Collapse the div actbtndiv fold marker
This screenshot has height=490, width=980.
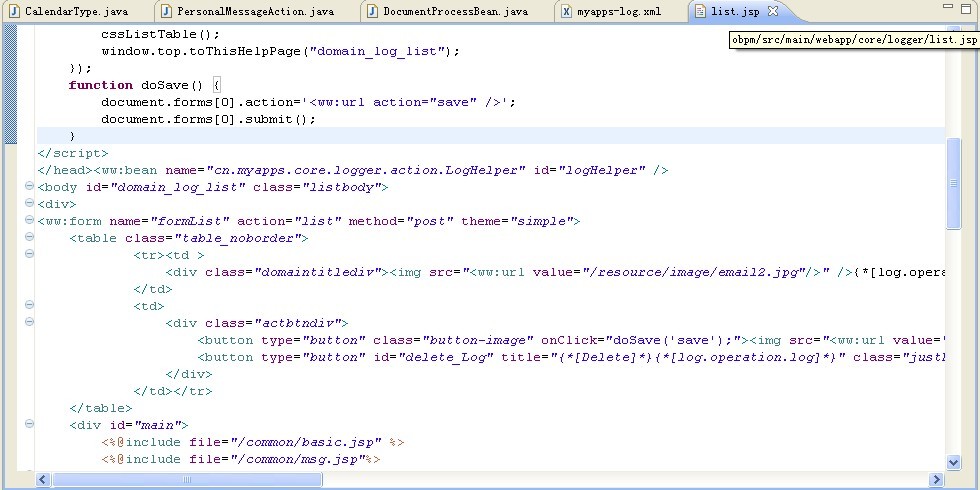click(x=29, y=321)
